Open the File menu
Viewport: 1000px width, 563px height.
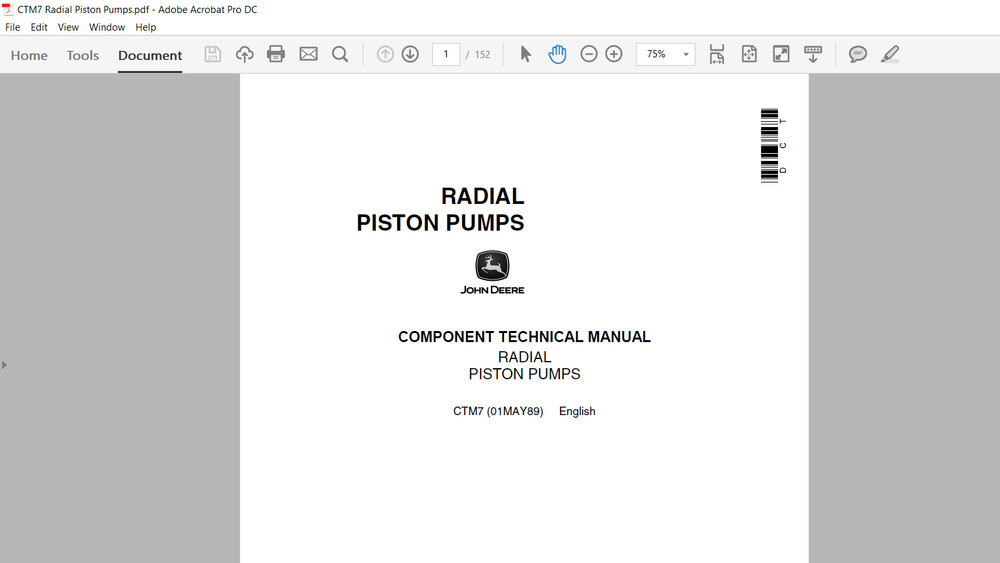click(13, 27)
